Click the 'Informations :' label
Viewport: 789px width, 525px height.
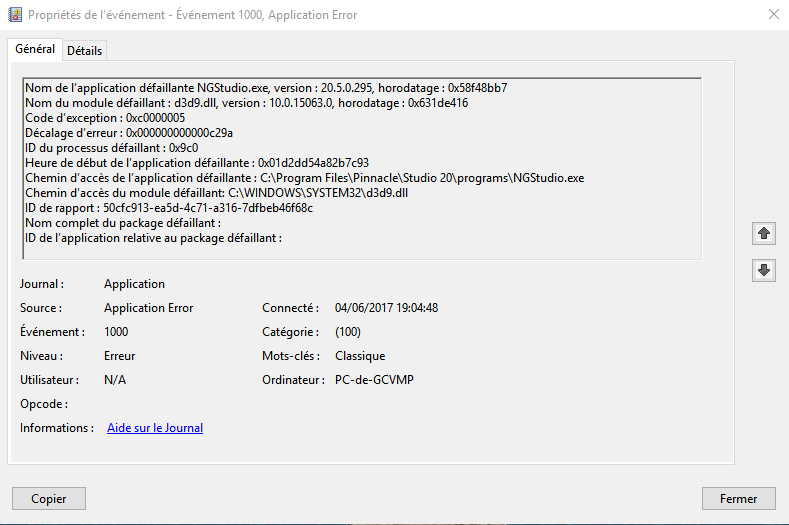(57, 428)
